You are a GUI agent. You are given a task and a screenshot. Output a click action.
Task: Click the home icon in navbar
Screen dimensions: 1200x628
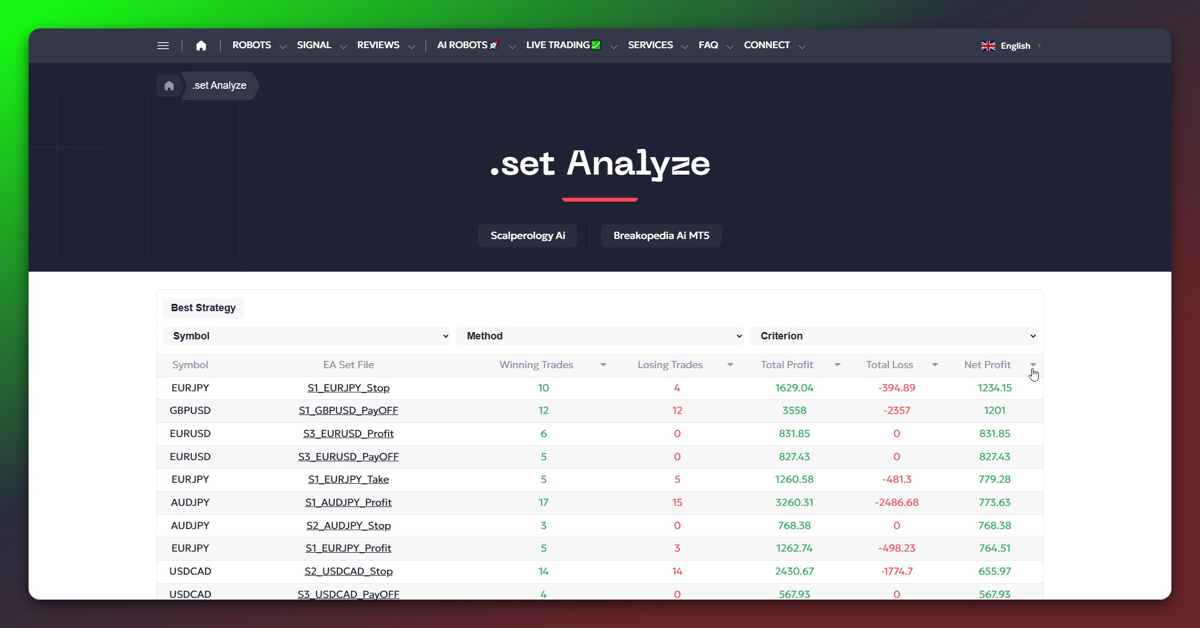pyautogui.click(x=201, y=46)
